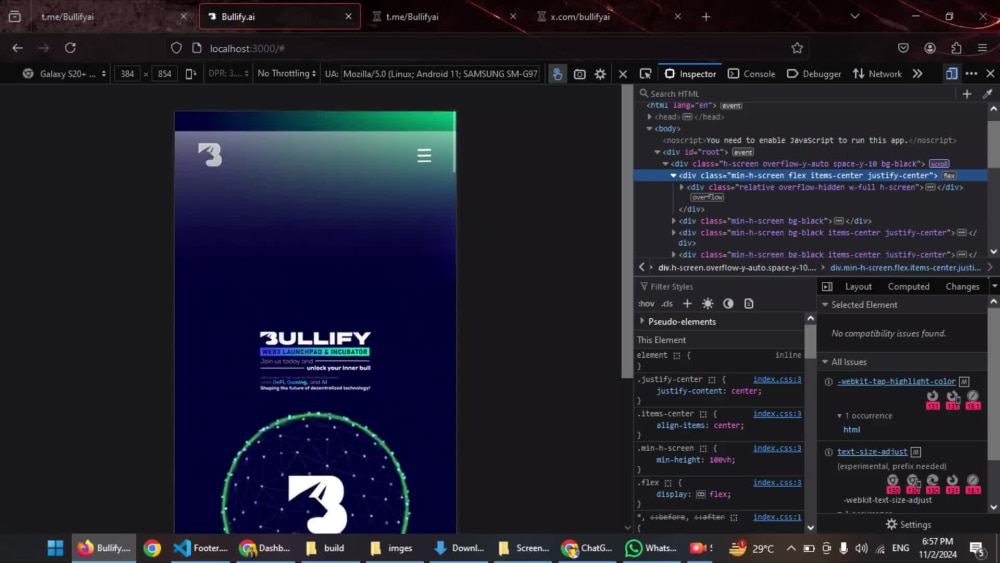Screen dimensions: 1000x563
Task: Pick a color with the eyedropper
Action: pyautogui.click(x=987, y=94)
